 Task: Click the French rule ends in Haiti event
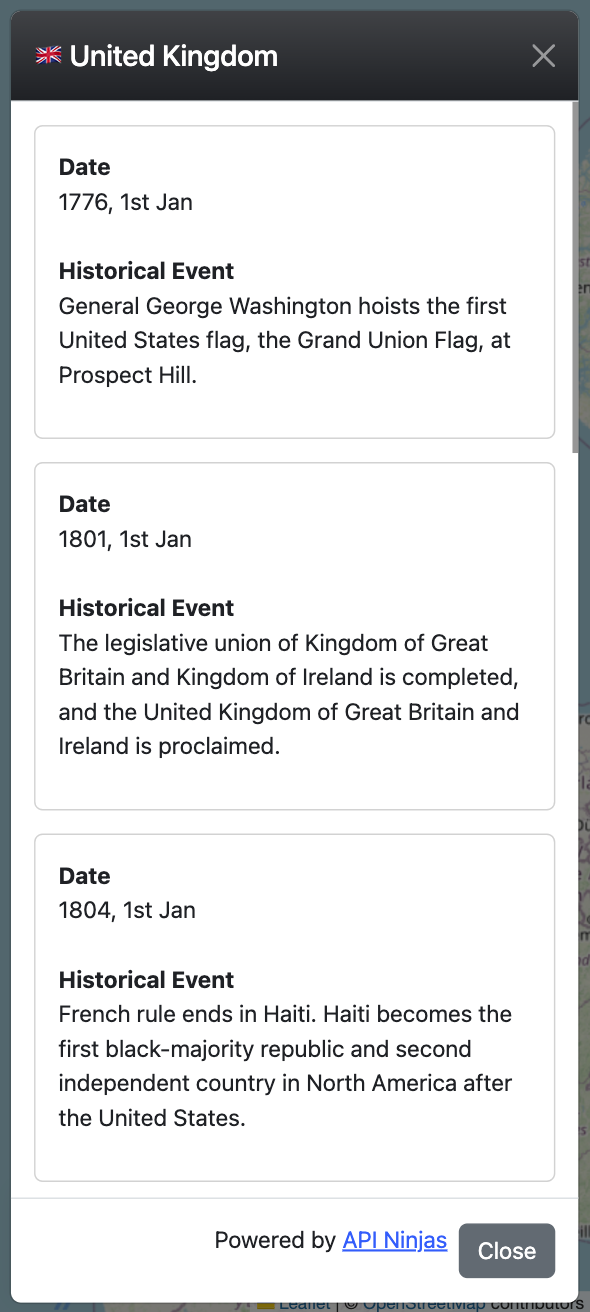pyautogui.click(x=286, y=1066)
